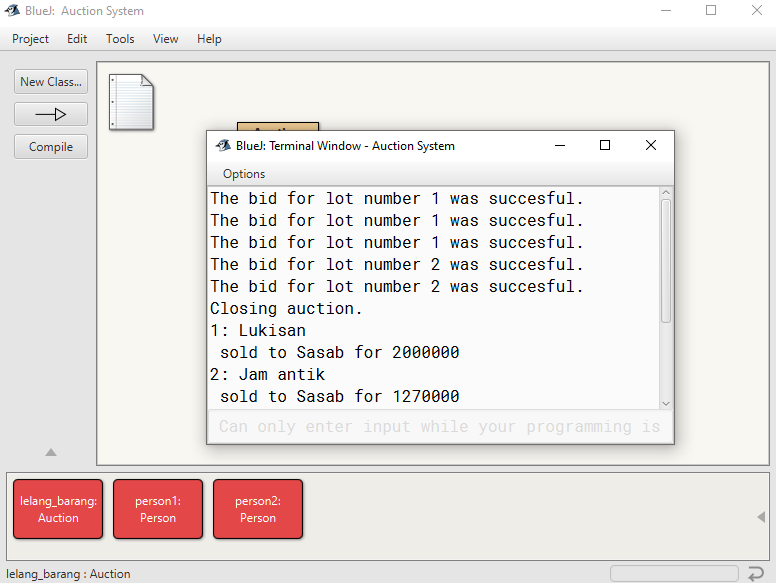Open the terminal Options menu

244,174
